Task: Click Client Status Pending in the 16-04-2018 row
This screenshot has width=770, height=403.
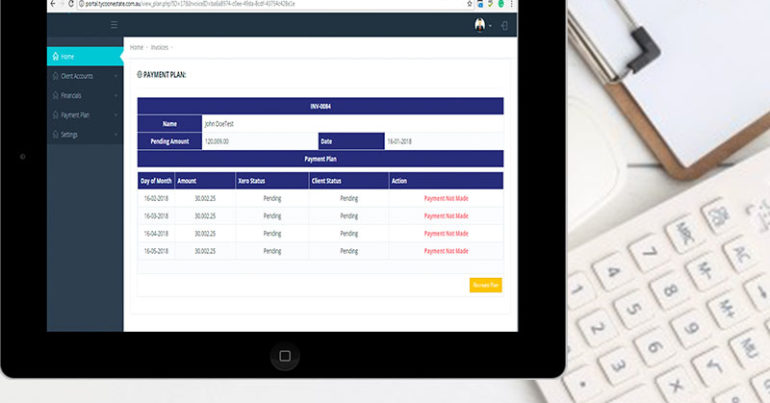Action: coord(349,234)
